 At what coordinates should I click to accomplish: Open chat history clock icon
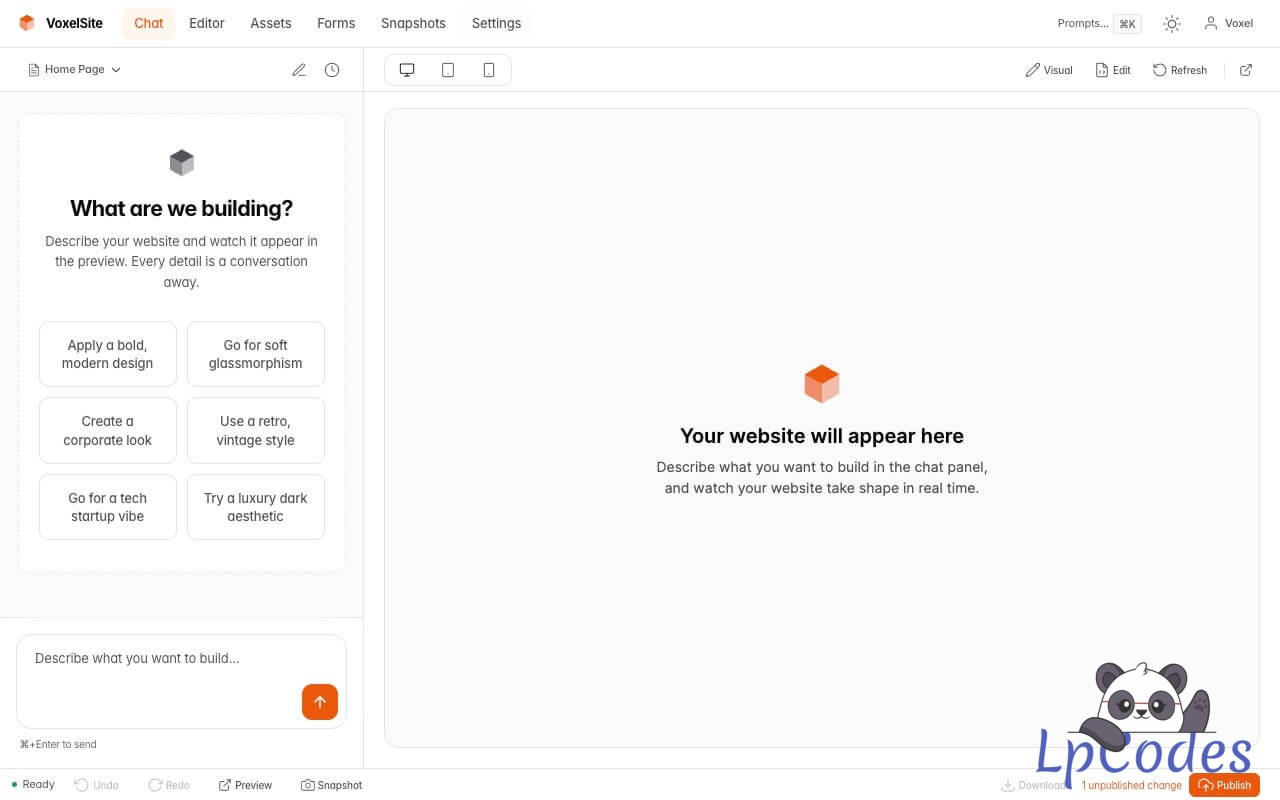point(332,70)
